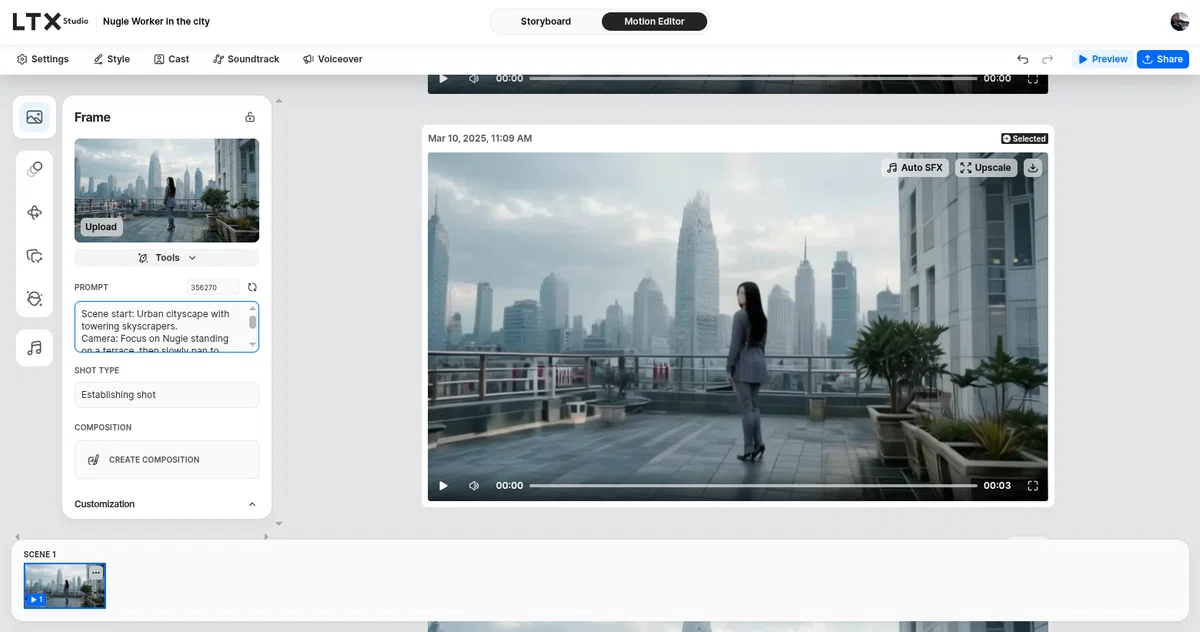Undo the last action
1200x632 pixels.
1022,59
